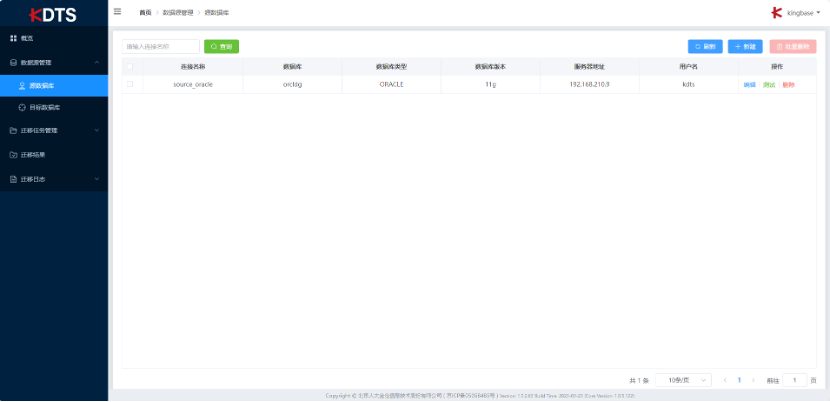Click the ORACLE type cell
This screenshot has width=830, height=402.
point(391,84)
